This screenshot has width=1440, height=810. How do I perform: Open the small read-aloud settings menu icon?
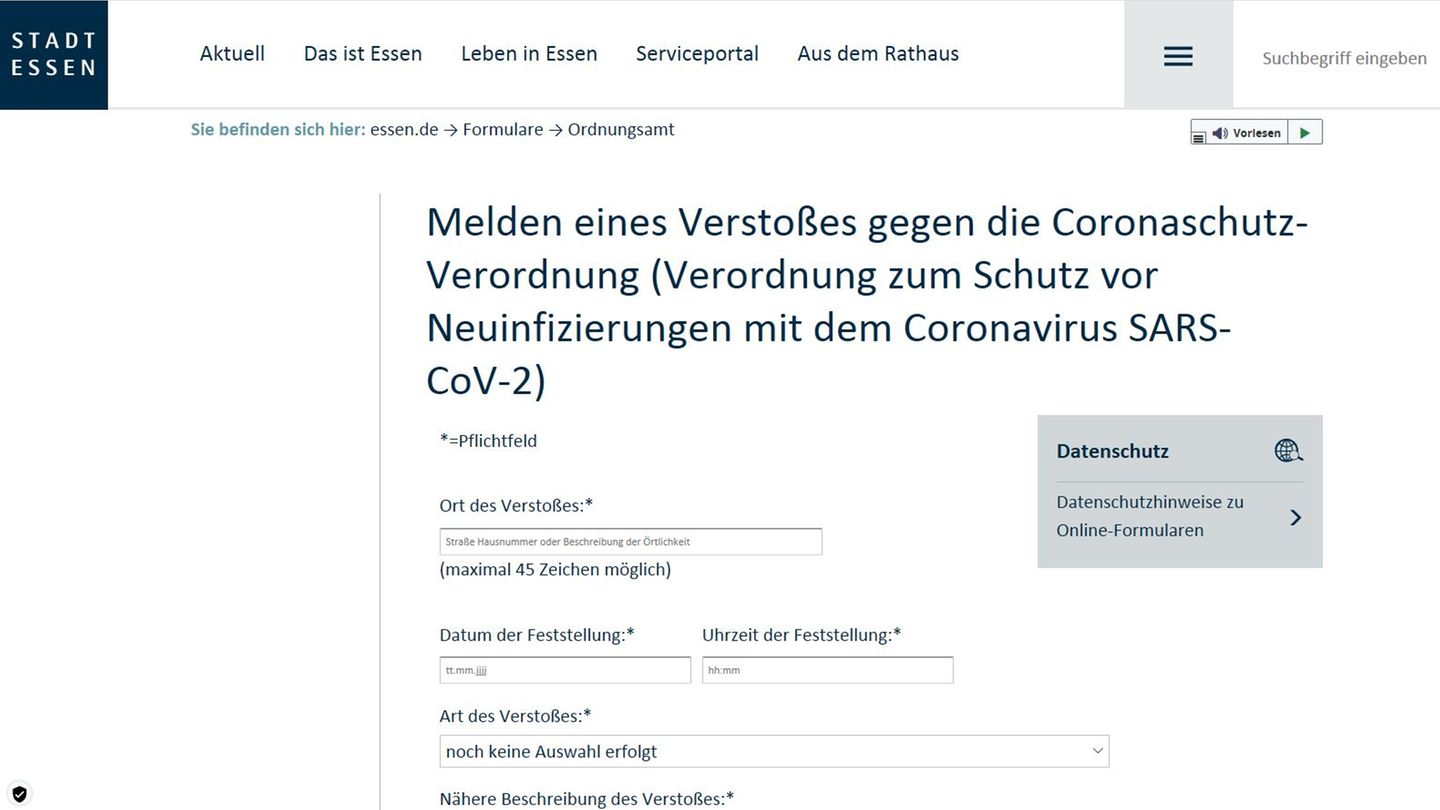point(1199,137)
